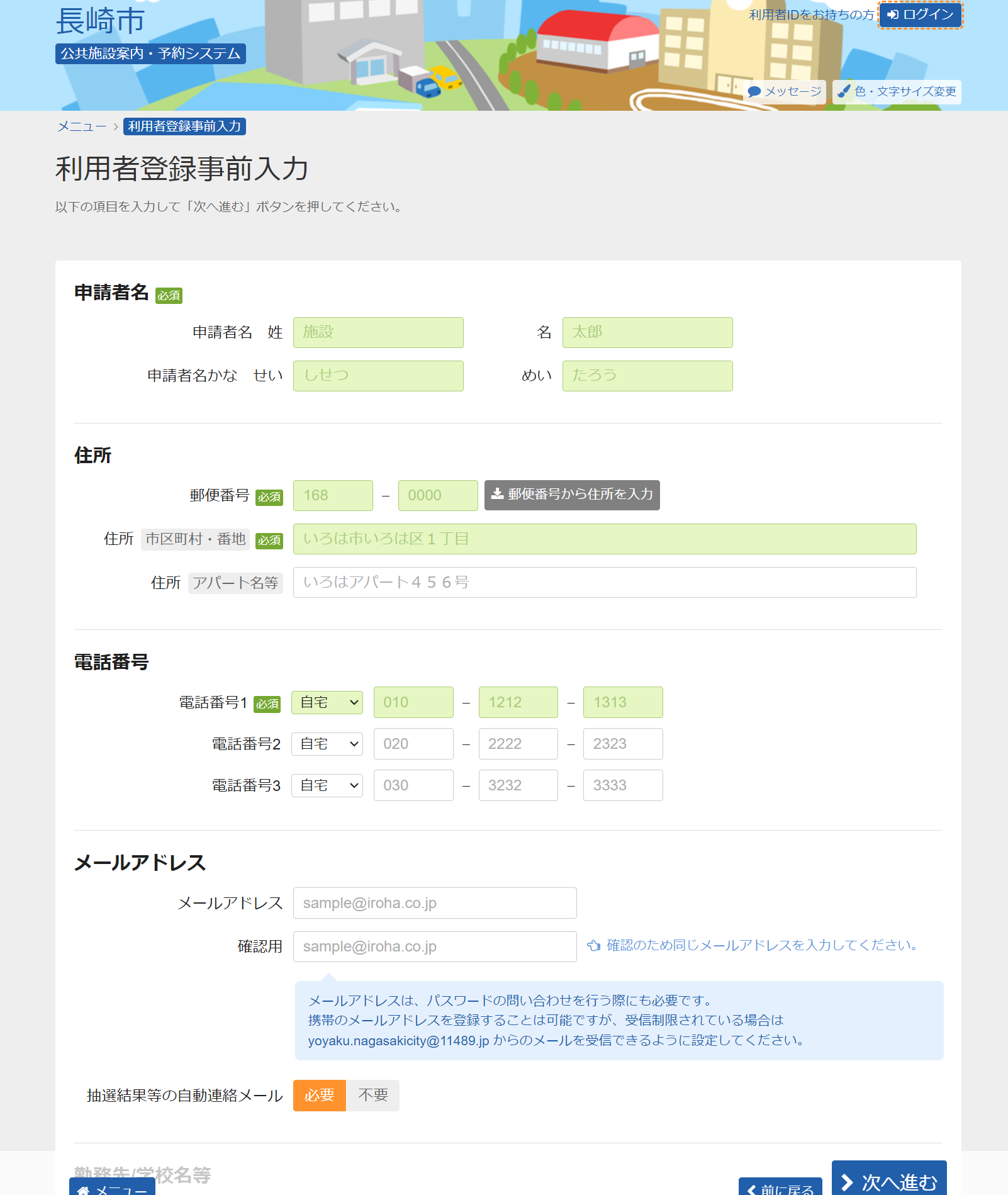Click the アパート名等 address input field
The image size is (1008, 1195).
tap(605, 583)
